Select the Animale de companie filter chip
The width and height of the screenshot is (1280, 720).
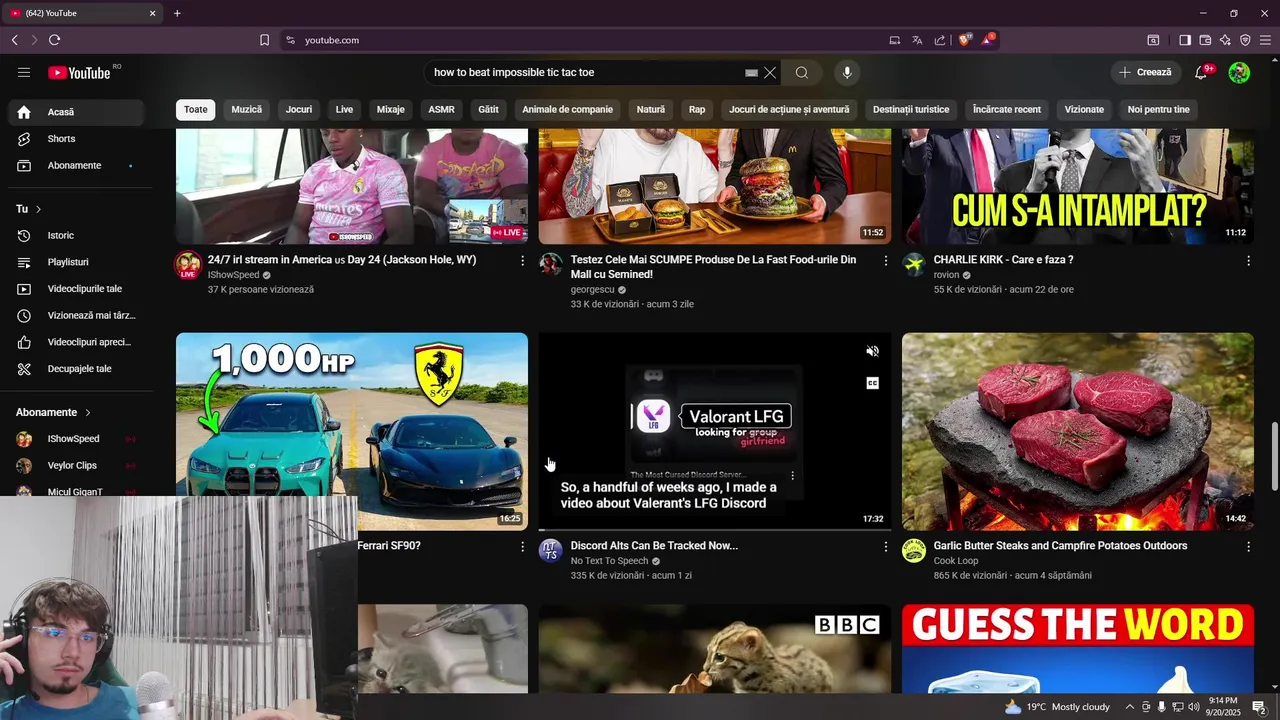tap(567, 109)
